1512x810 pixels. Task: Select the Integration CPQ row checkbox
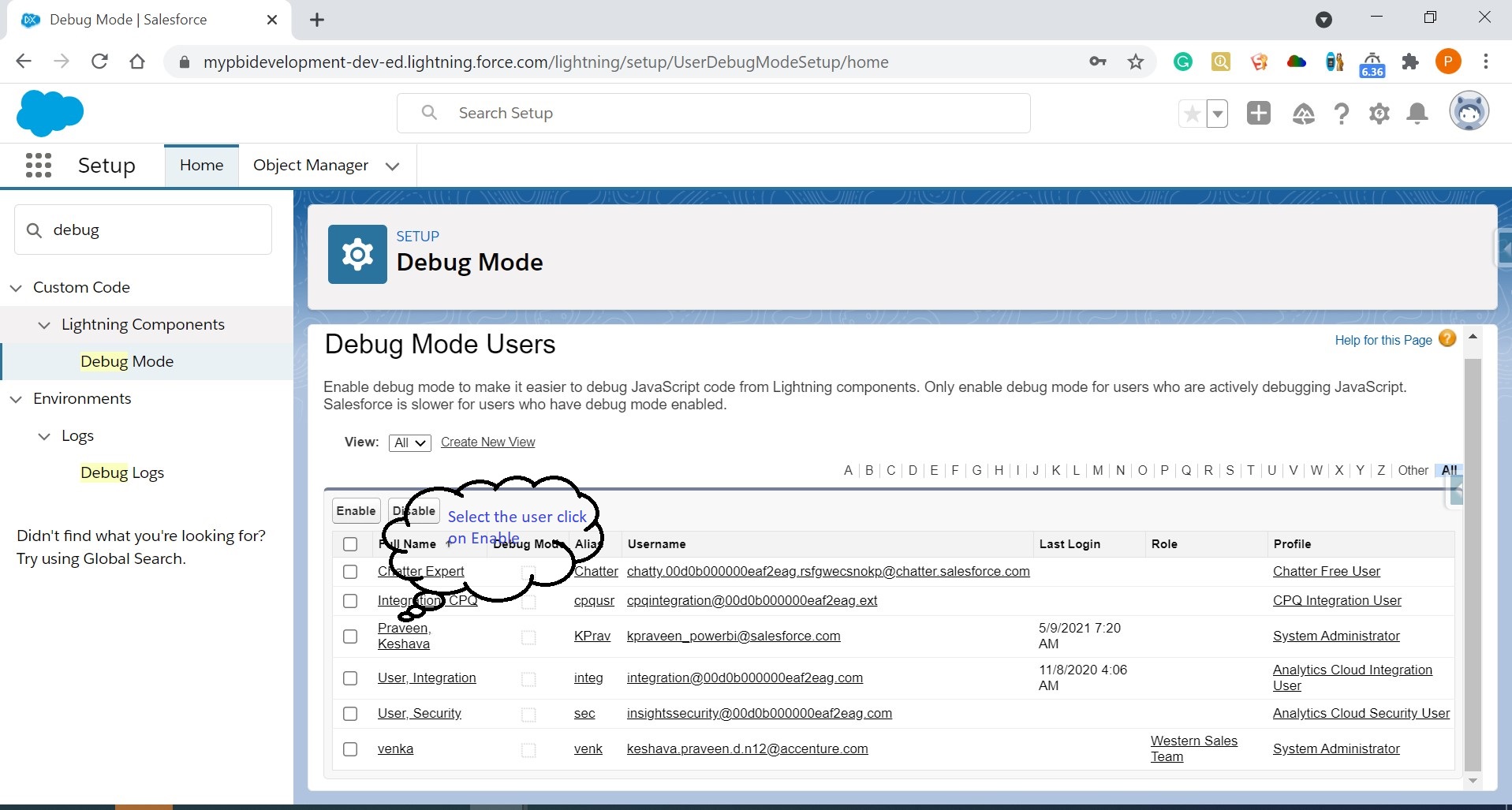tap(350, 601)
